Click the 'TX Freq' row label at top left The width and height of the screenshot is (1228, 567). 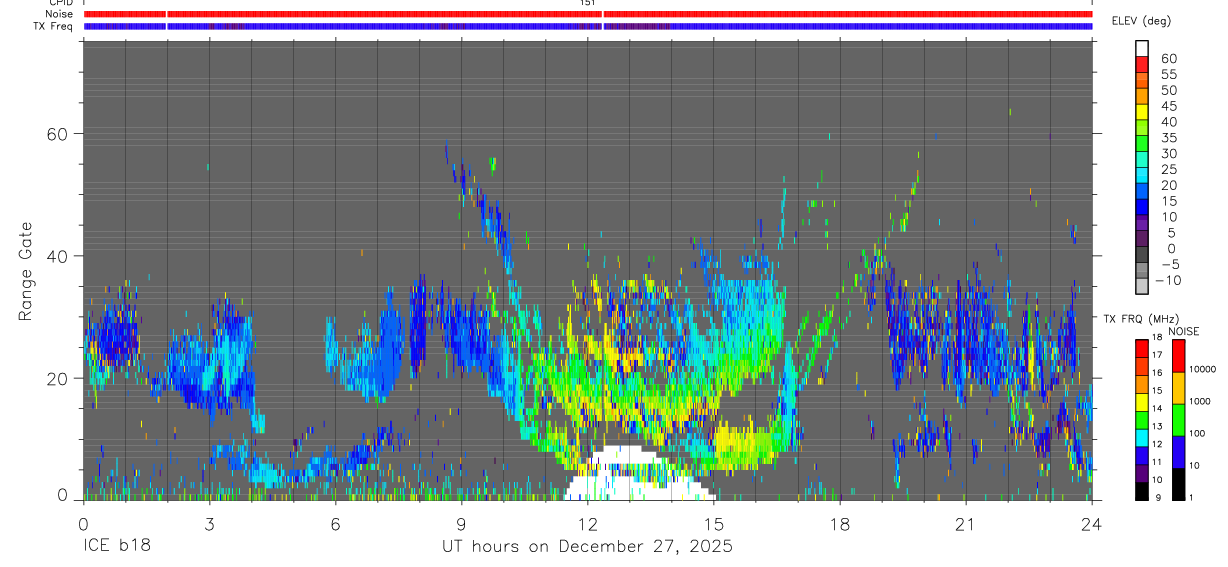pyautogui.click(x=55, y=26)
